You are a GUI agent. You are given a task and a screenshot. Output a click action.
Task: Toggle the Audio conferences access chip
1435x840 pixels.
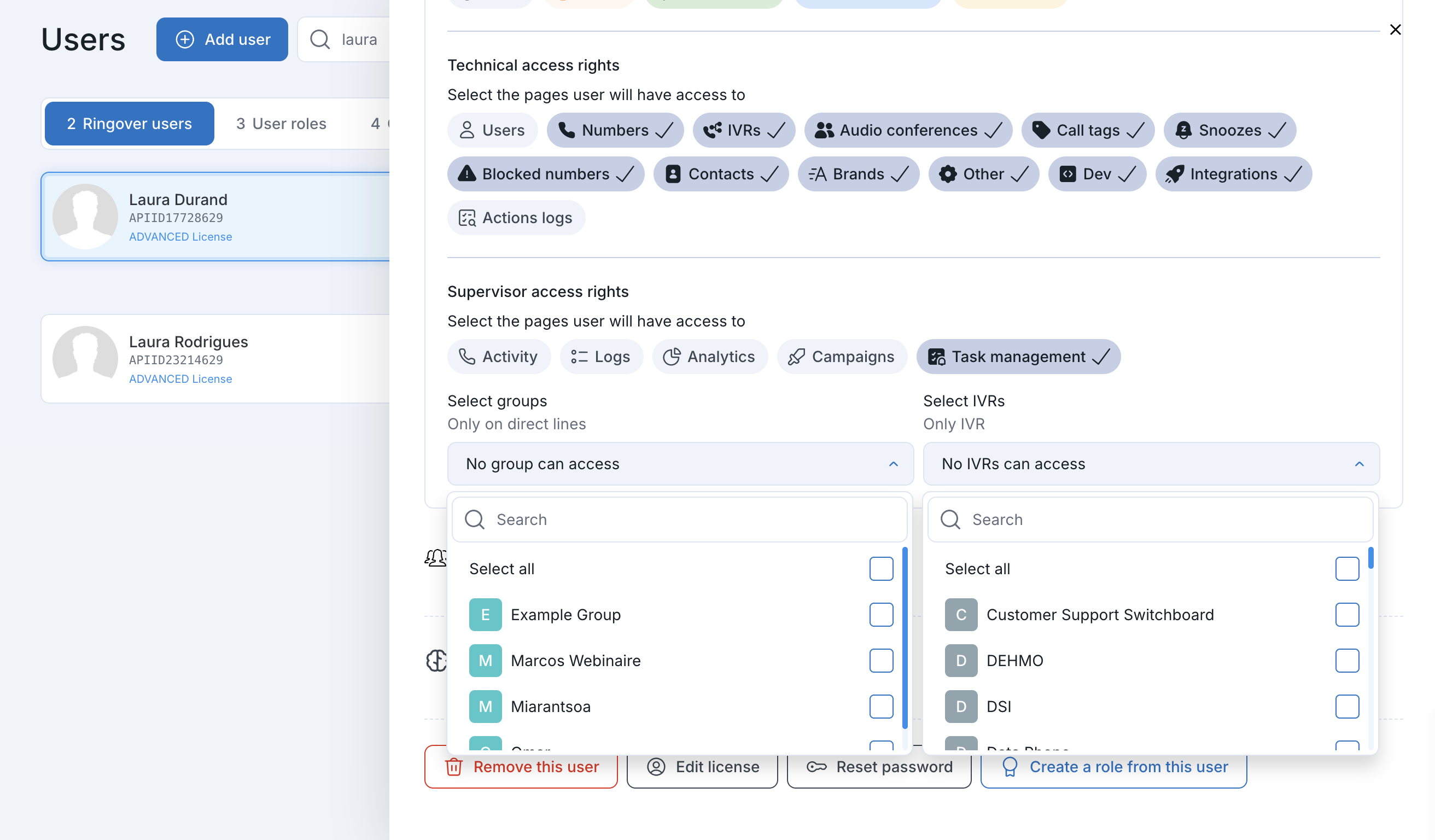pos(908,130)
